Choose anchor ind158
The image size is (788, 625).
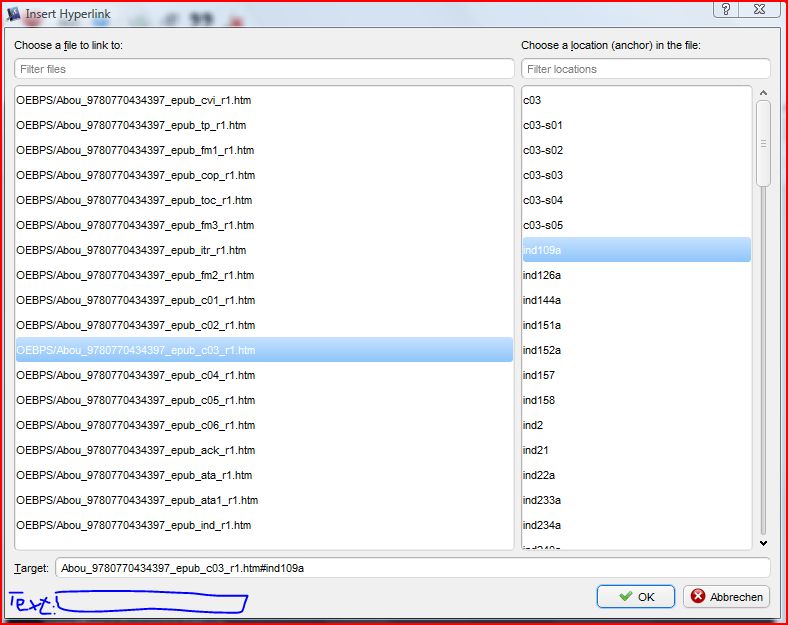point(637,400)
